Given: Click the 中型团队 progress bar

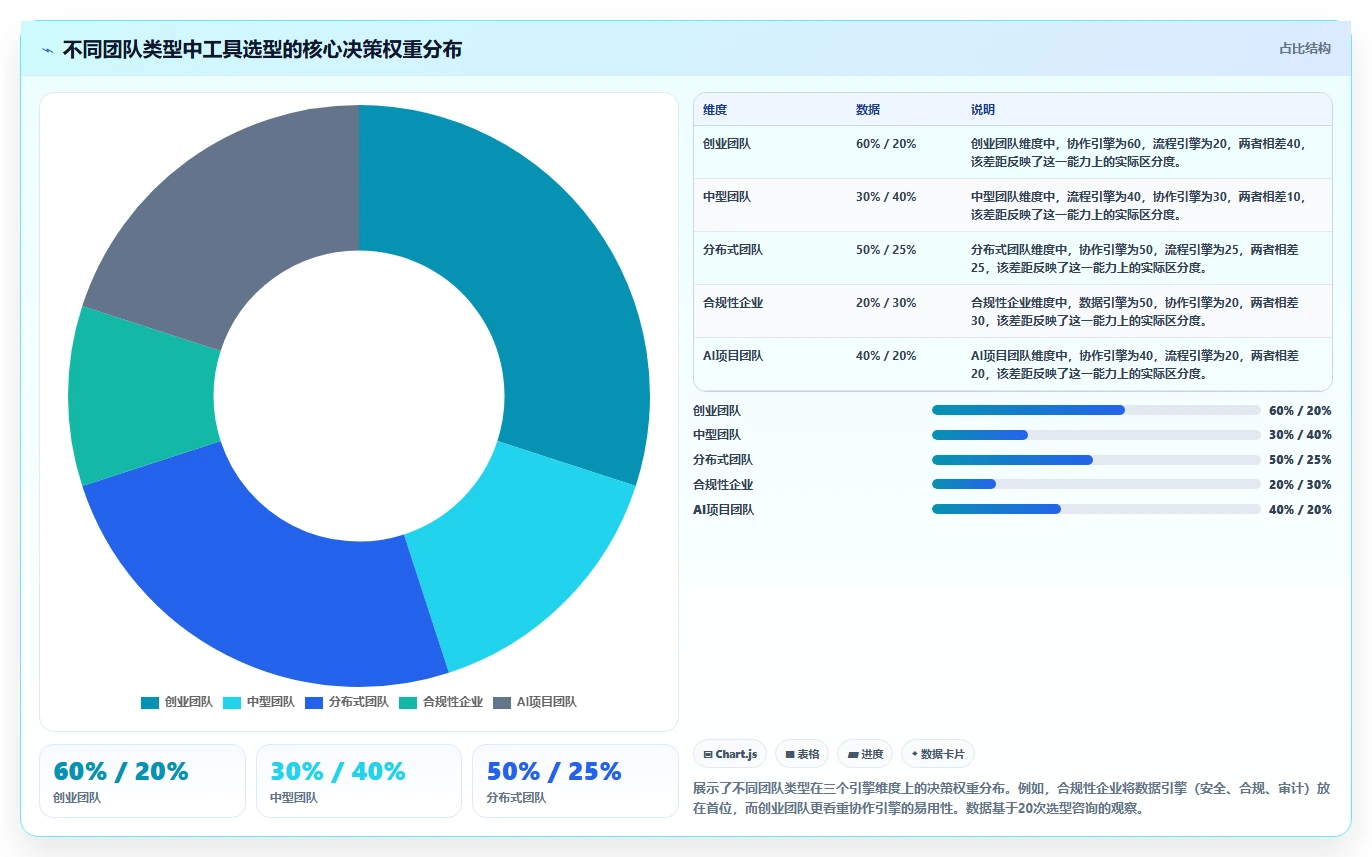Looking at the screenshot, I should click(1096, 435).
